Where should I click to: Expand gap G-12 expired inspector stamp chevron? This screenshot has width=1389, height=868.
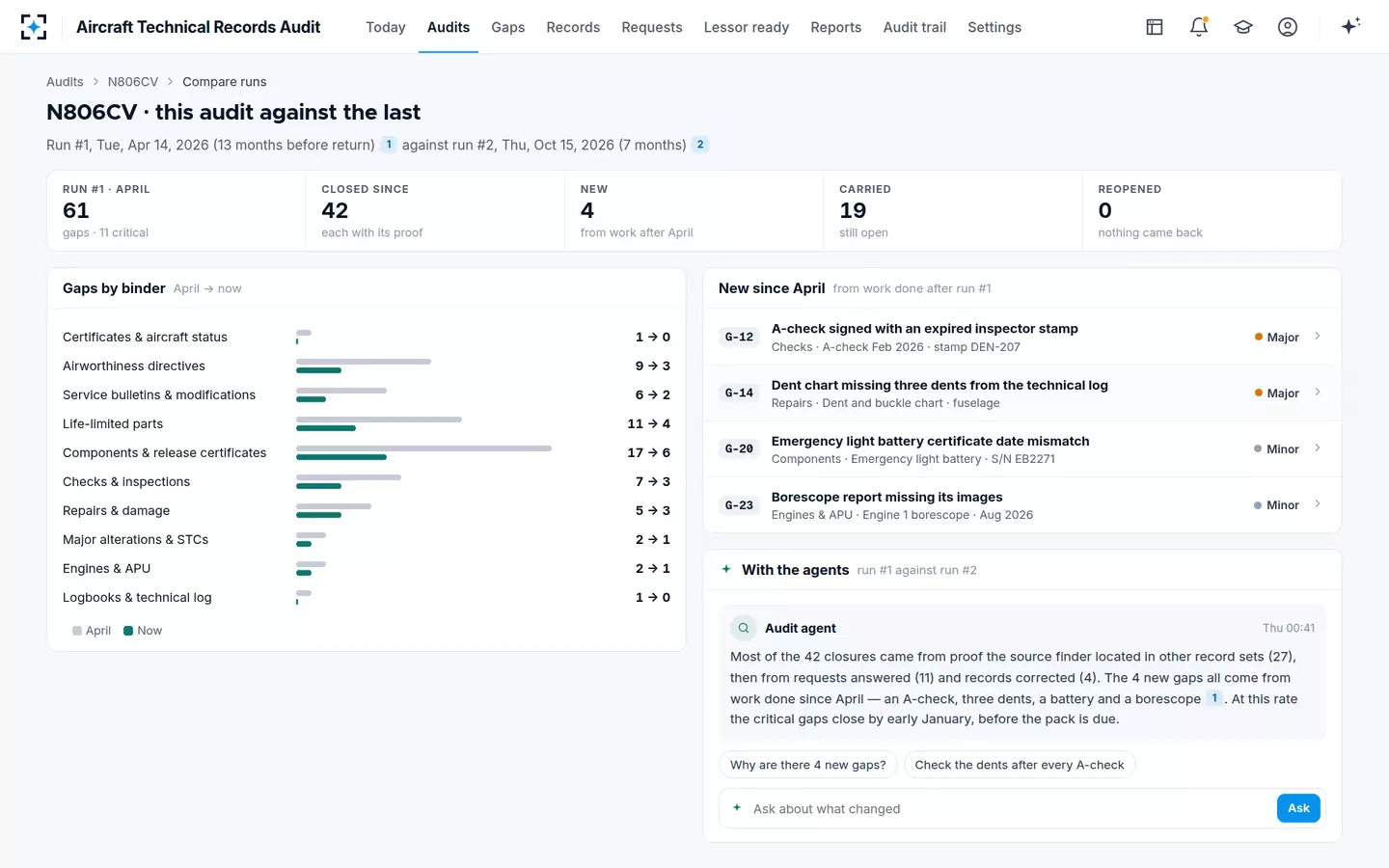[1318, 337]
